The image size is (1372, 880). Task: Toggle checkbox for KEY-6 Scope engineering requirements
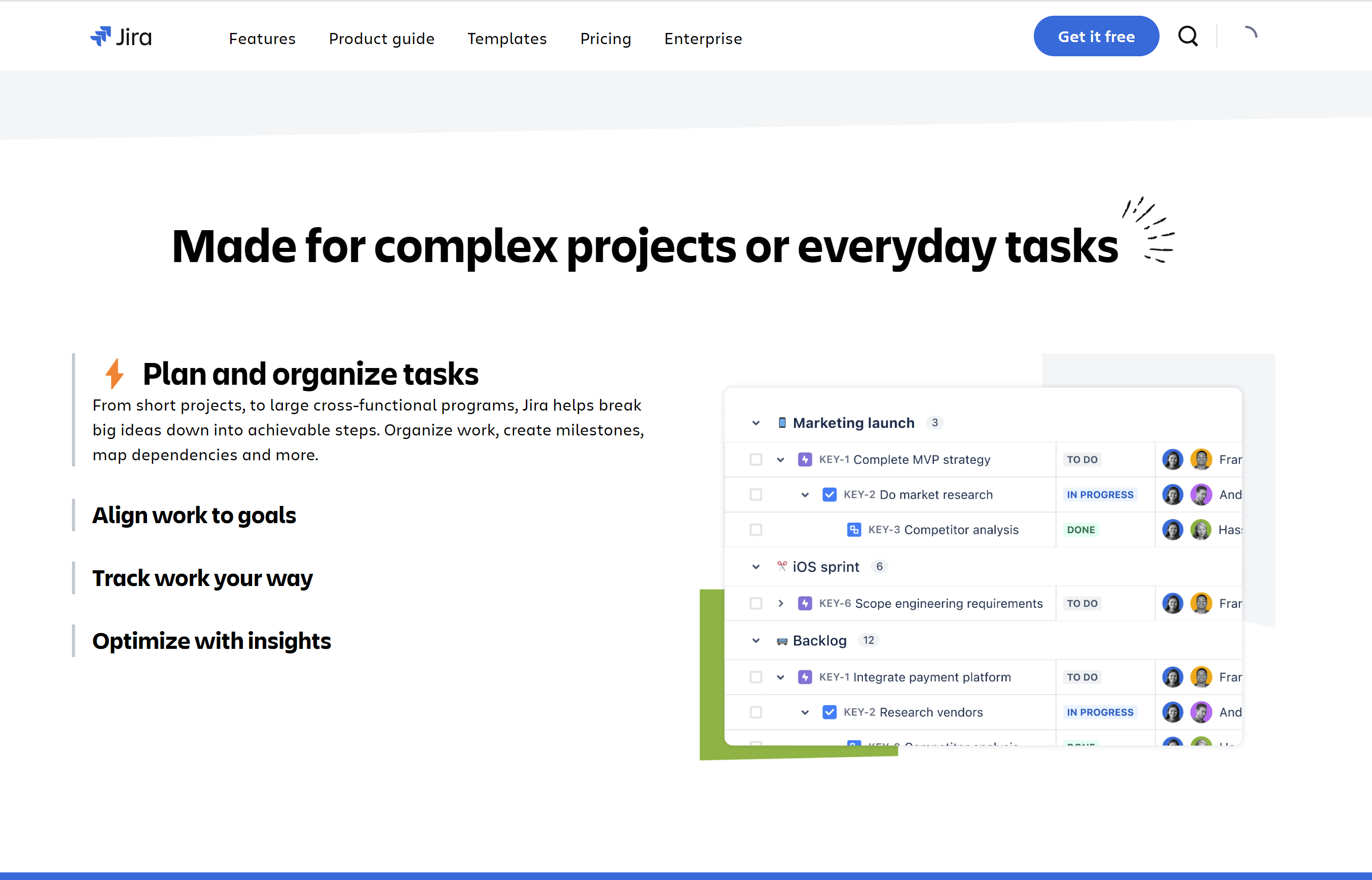click(756, 603)
